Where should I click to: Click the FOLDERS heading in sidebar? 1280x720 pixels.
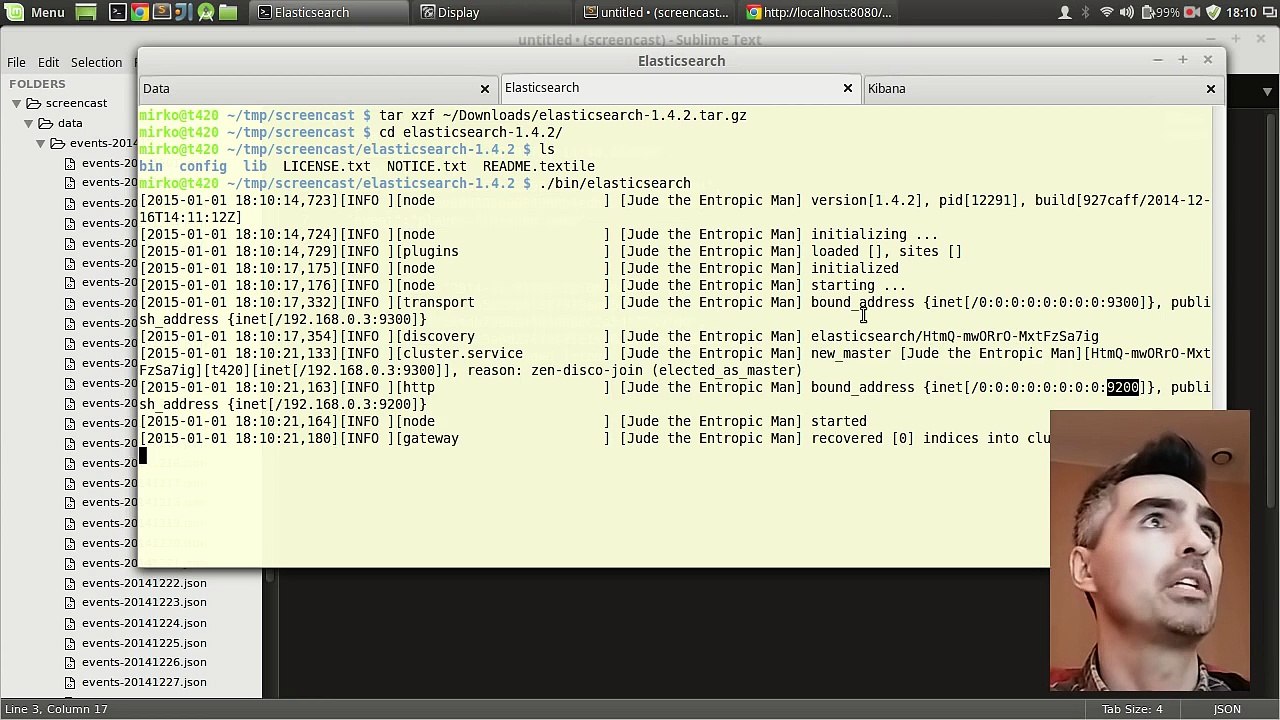pos(37,84)
